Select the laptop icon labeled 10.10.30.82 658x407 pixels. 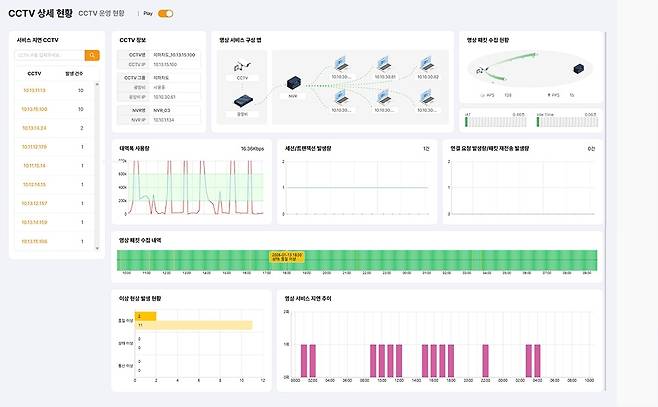pyautogui.click(x=427, y=64)
